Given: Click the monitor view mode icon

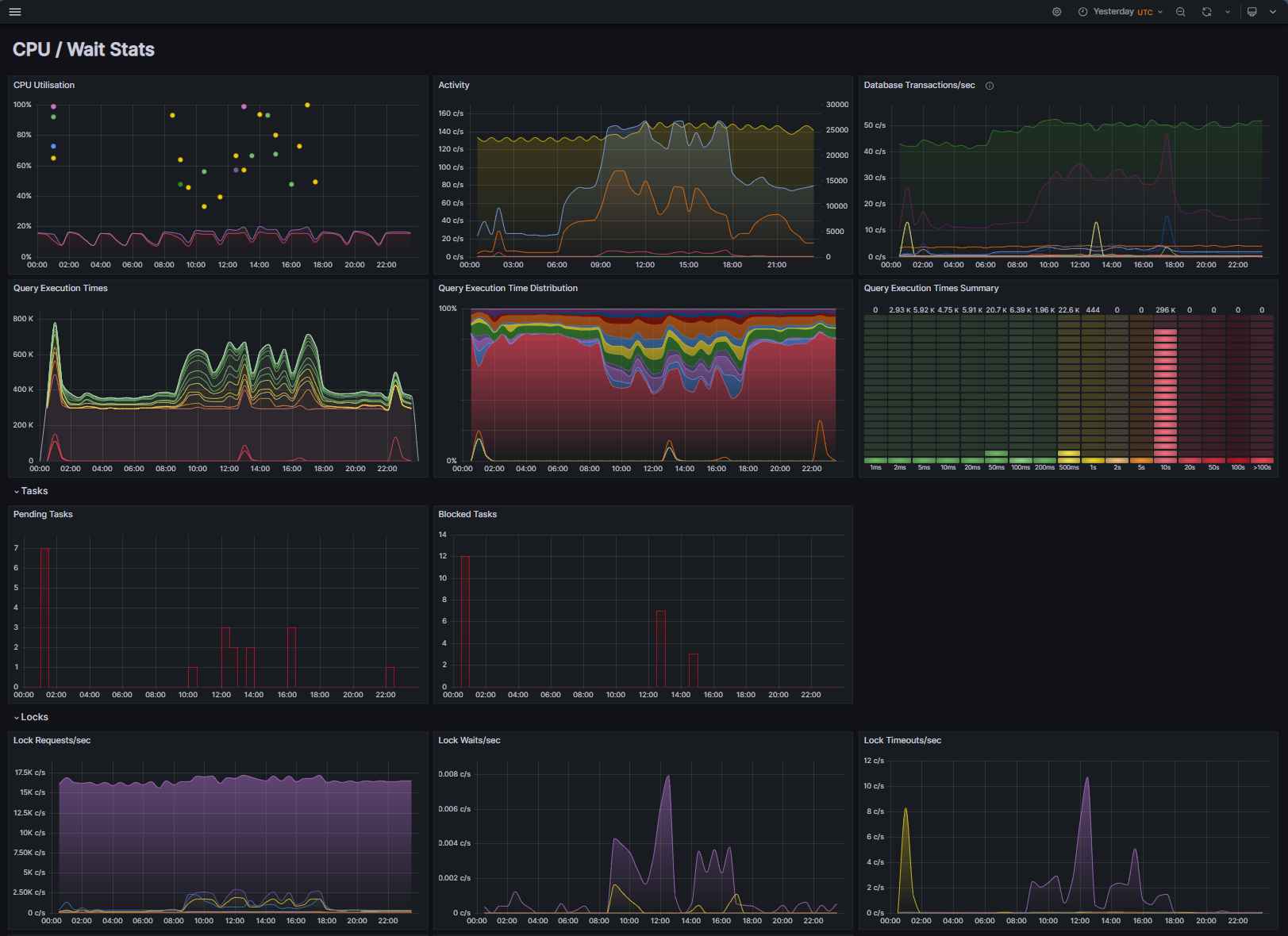Looking at the screenshot, I should tap(1252, 12).
